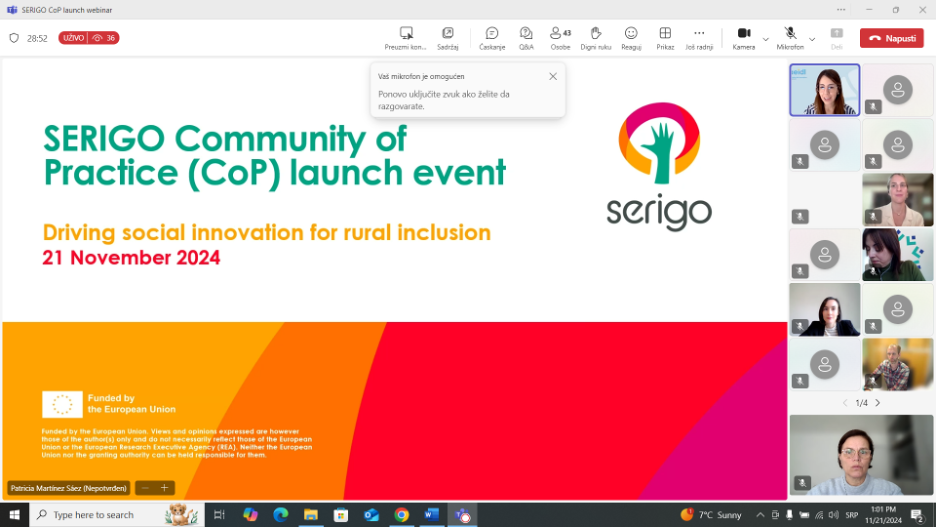Leave the meeting with Napusti

click(891, 38)
